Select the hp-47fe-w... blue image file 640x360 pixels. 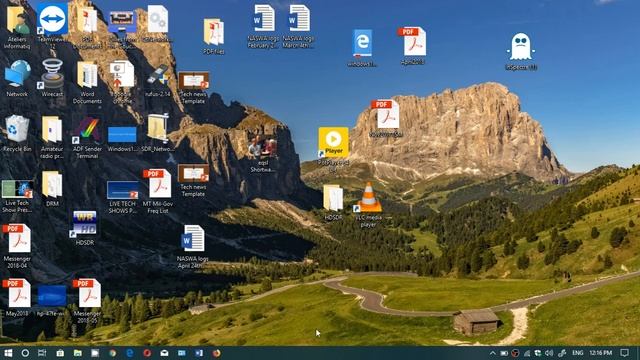coord(52,301)
